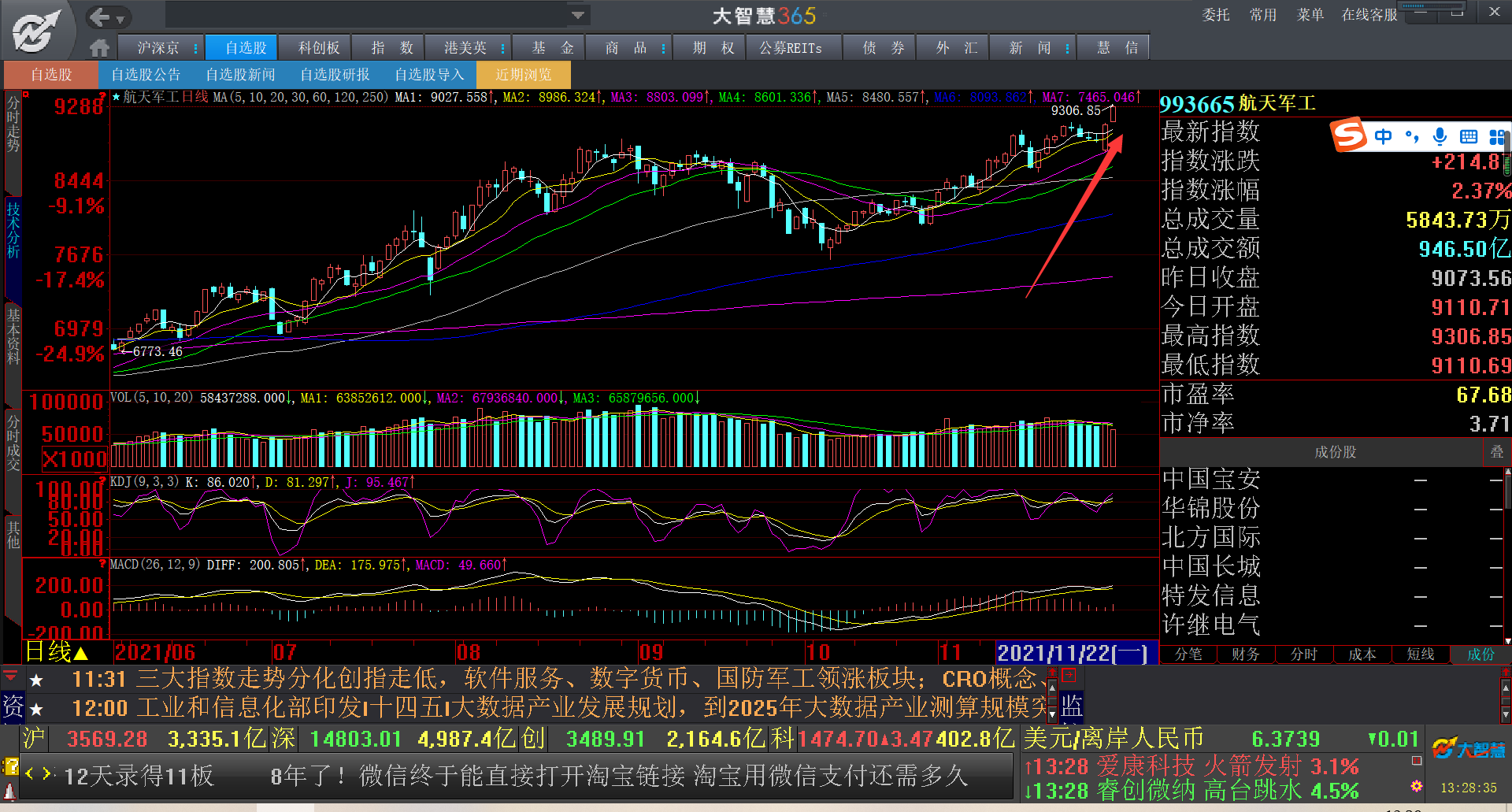Click the star beside the 11:31 news line
1512x812 pixels.
[36, 680]
